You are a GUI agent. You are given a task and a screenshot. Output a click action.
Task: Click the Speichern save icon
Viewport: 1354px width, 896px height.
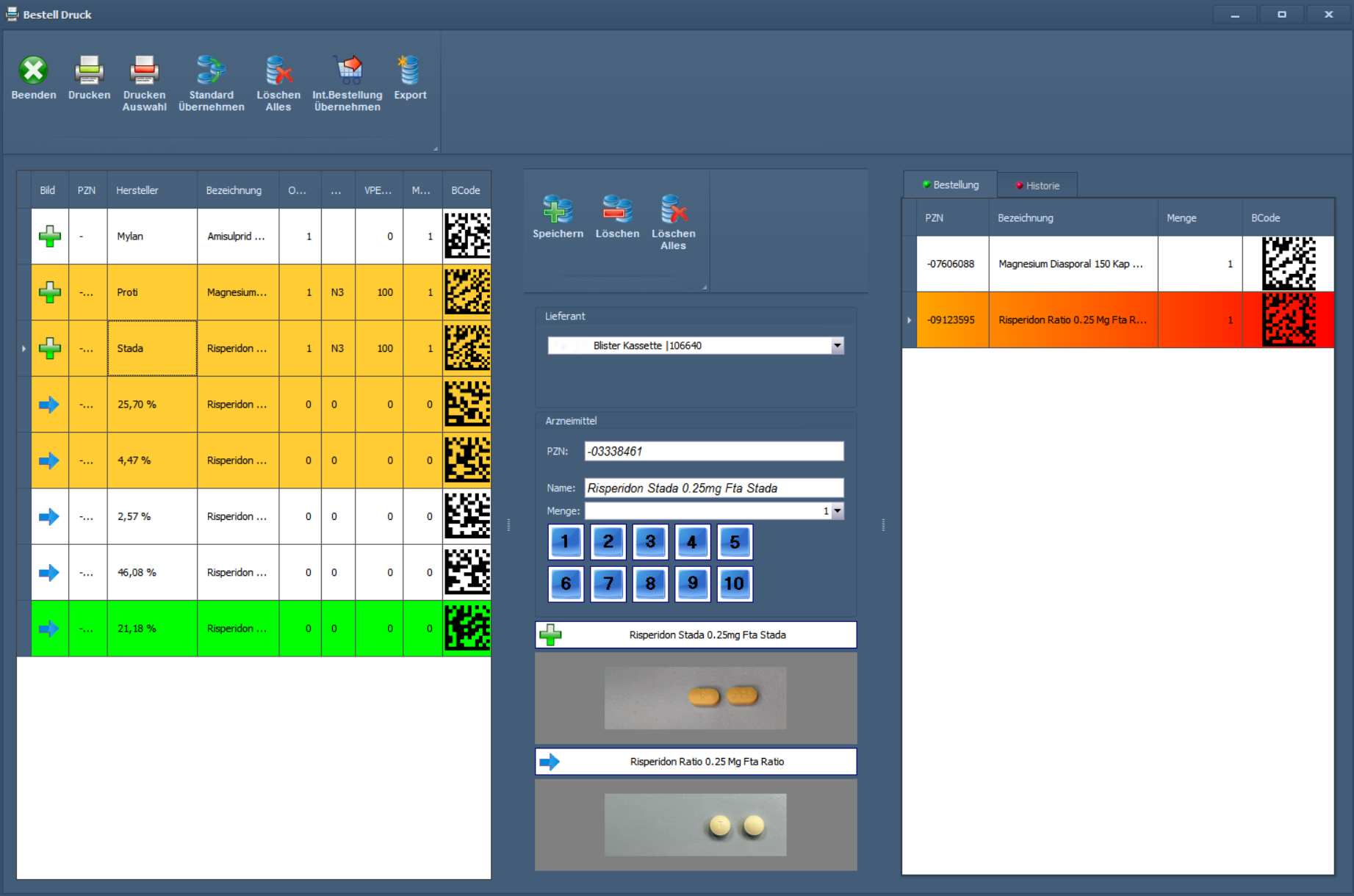(558, 211)
